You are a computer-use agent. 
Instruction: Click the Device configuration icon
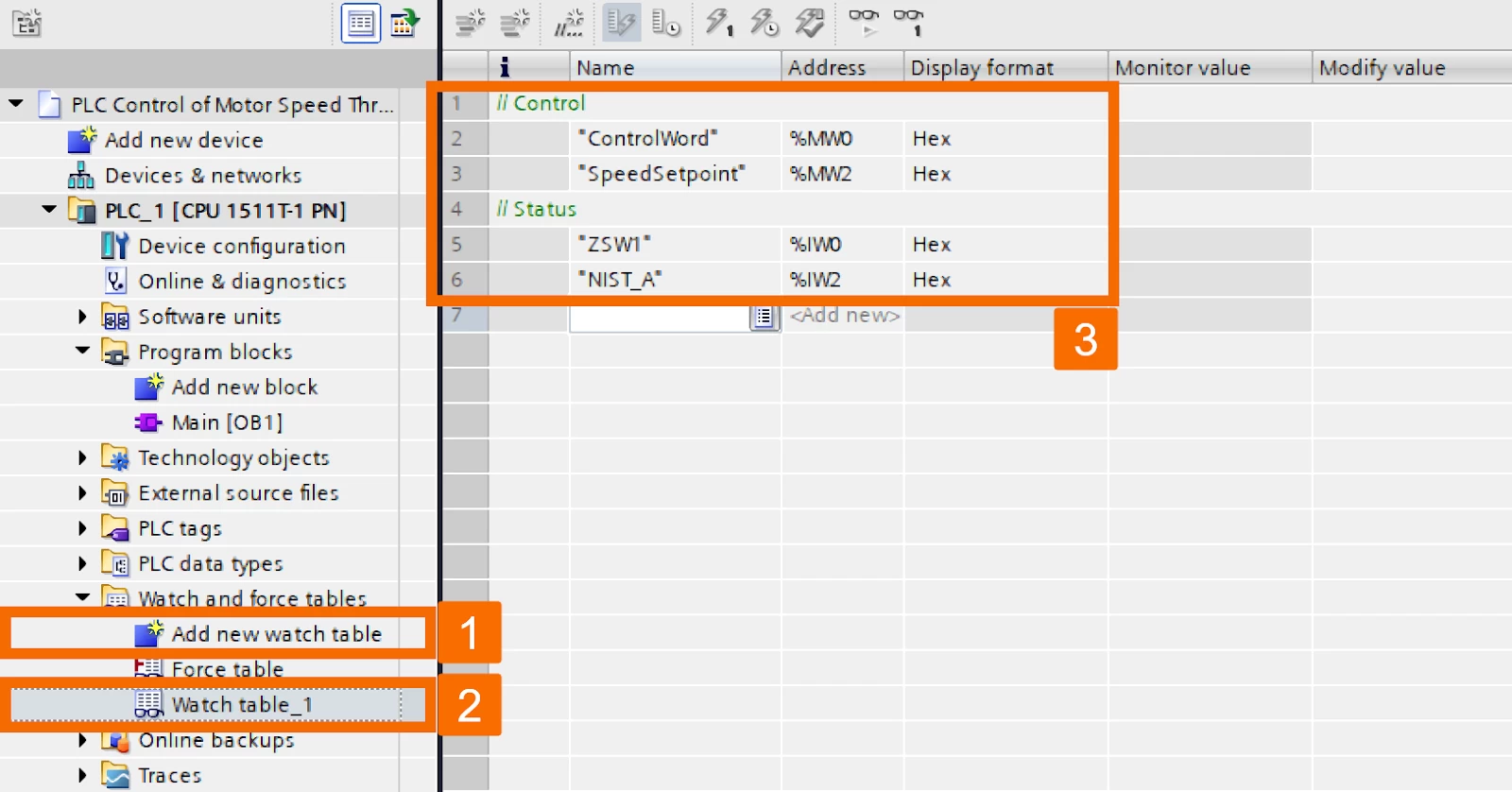point(114,246)
